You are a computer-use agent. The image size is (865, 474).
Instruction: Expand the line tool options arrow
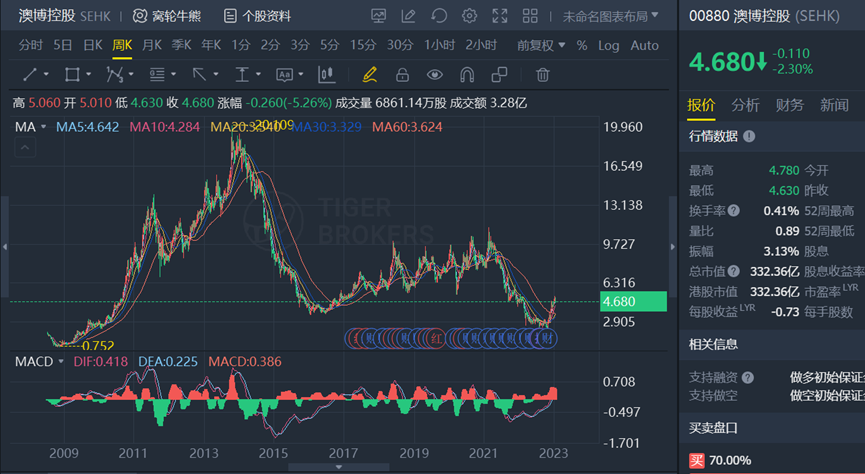tap(46, 74)
